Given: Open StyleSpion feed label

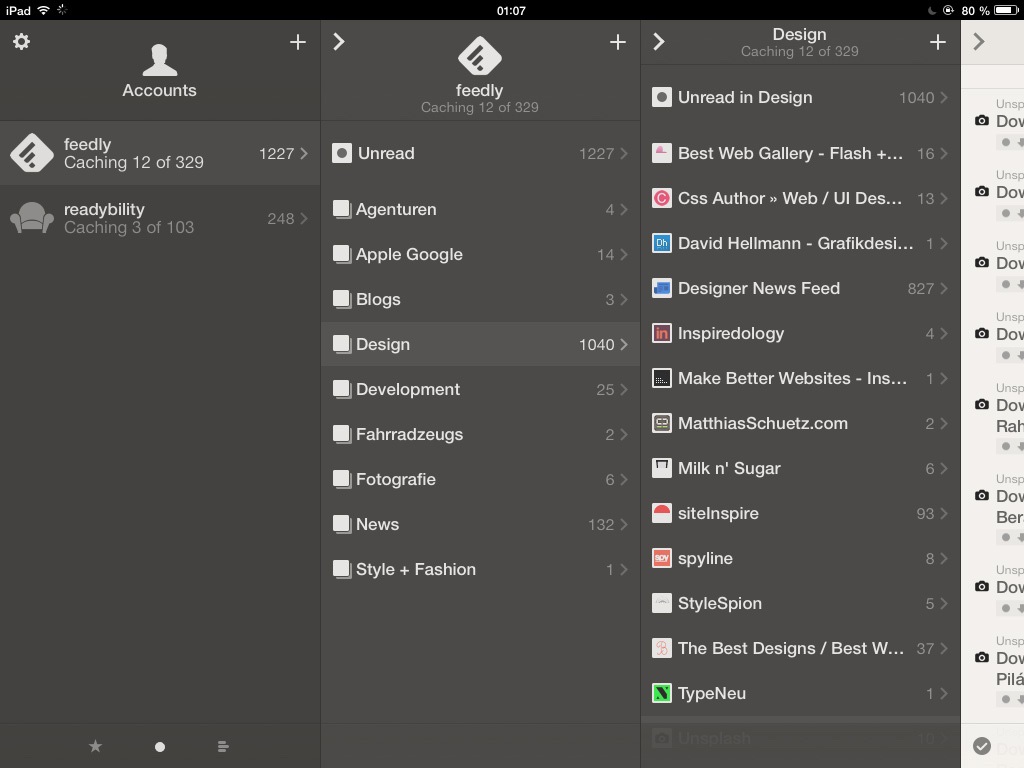Looking at the screenshot, I should pyautogui.click(x=720, y=603).
